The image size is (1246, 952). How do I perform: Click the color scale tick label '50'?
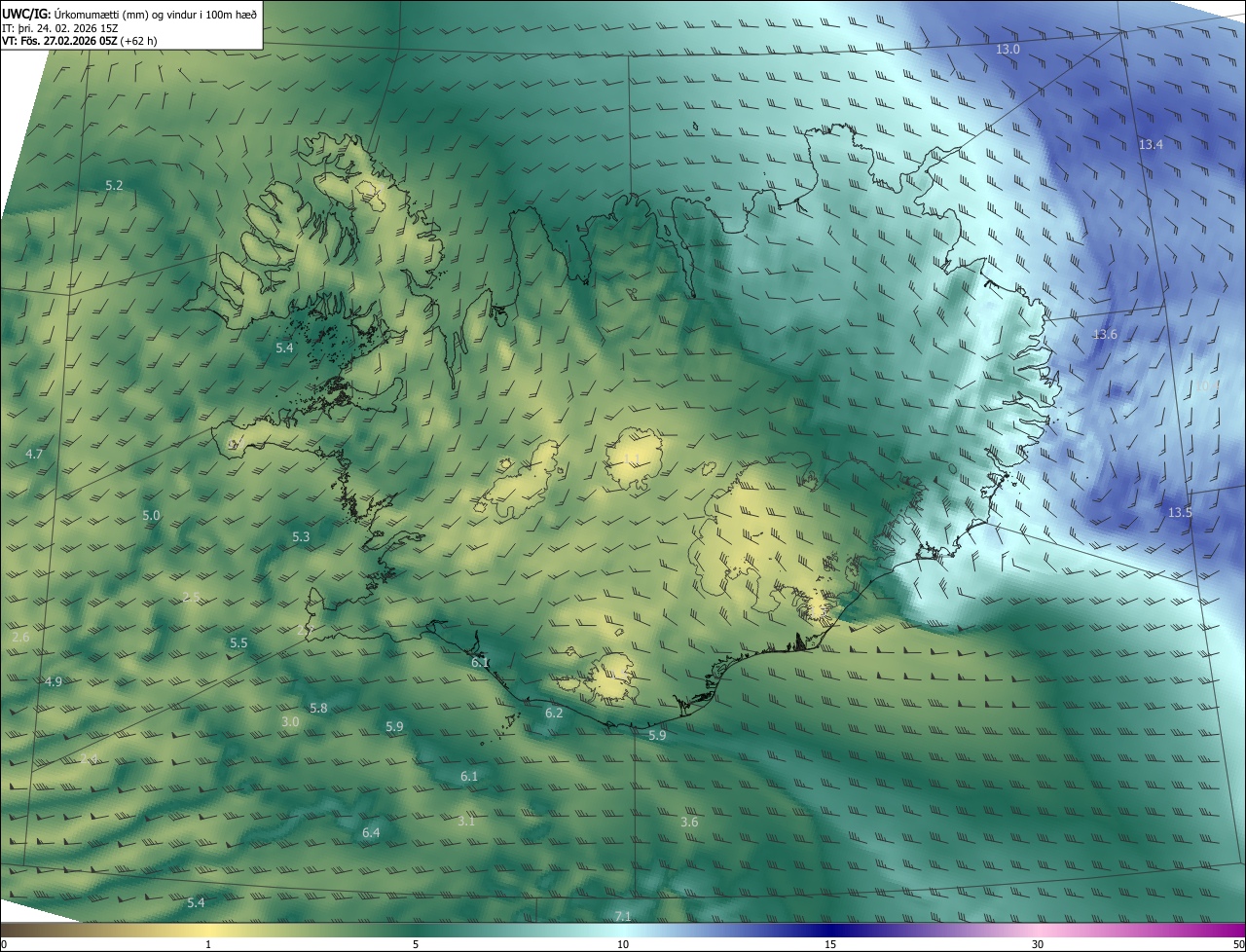click(x=1238, y=944)
